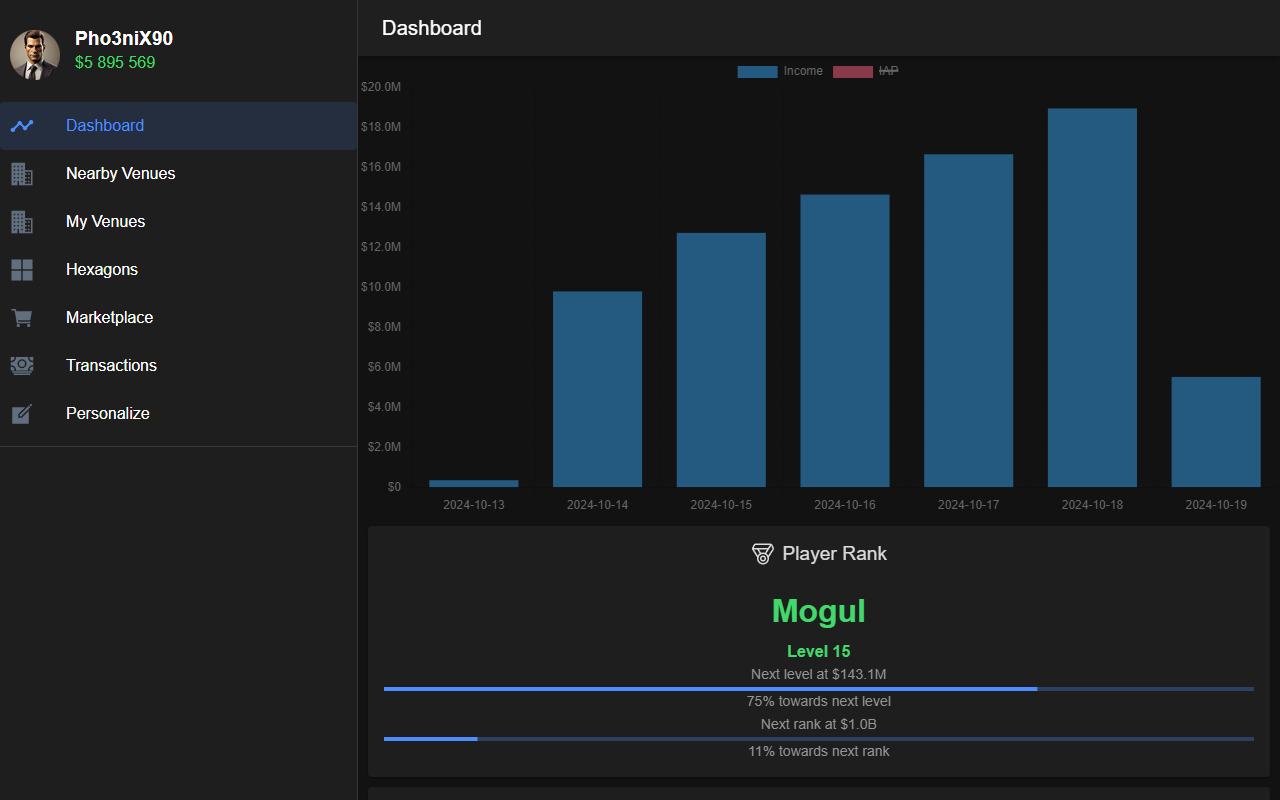Click the Hexagons grid icon
Screen dimensions: 1280x800
(x=22, y=270)
